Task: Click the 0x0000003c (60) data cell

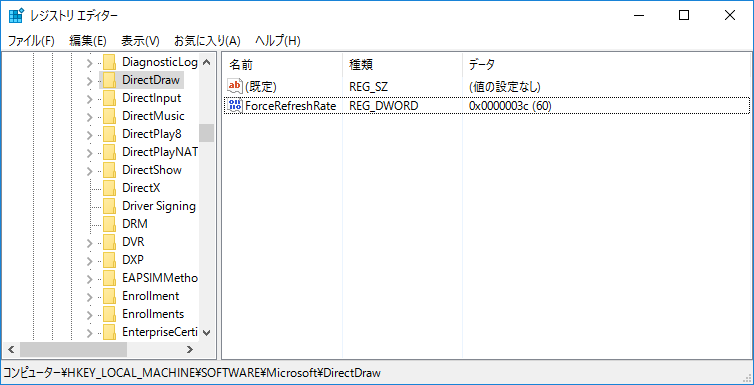Action: (x=510, y=106)
